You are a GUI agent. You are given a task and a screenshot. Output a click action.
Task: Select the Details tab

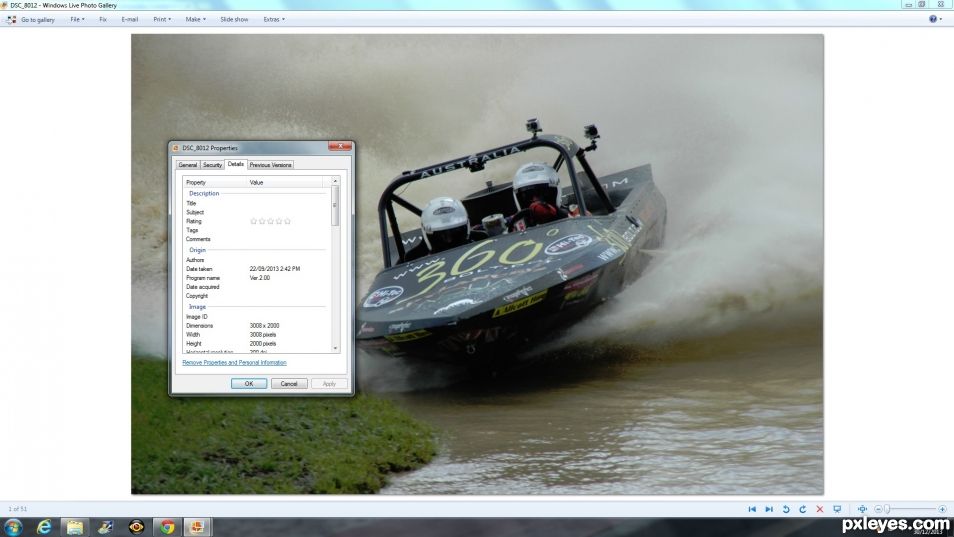click(x=235, y=164)
